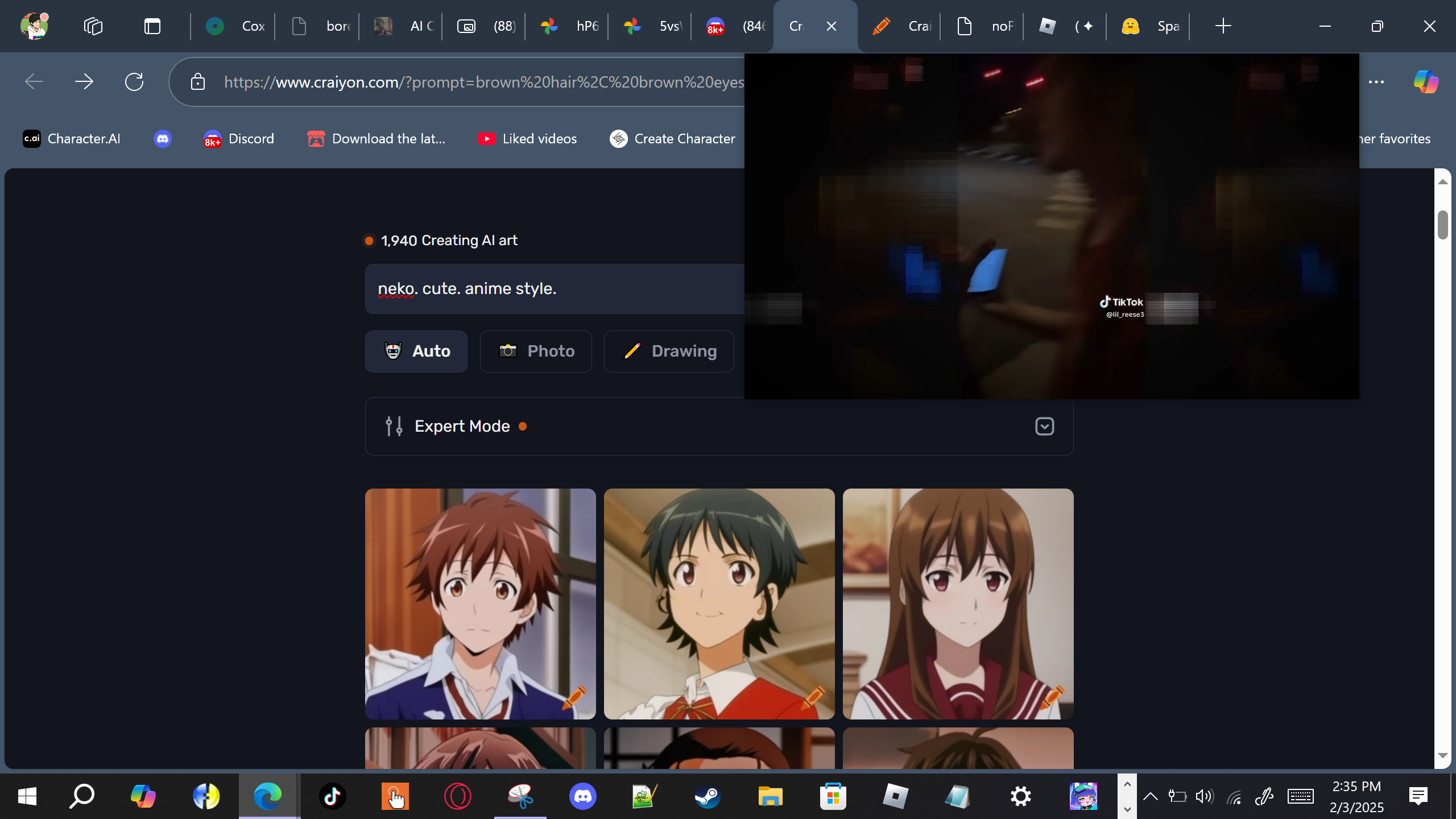Switch to the 5vs tab
The width and height of the screenshot is (1456, 819).
(652, 26)
